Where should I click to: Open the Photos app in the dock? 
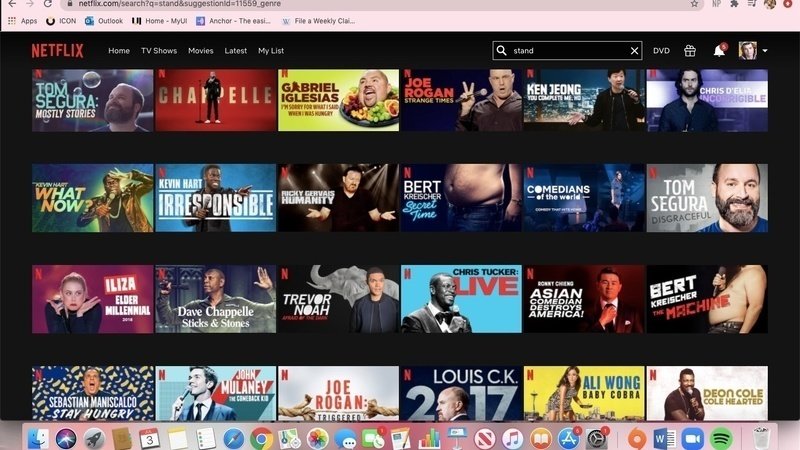[x=317, y=438]
